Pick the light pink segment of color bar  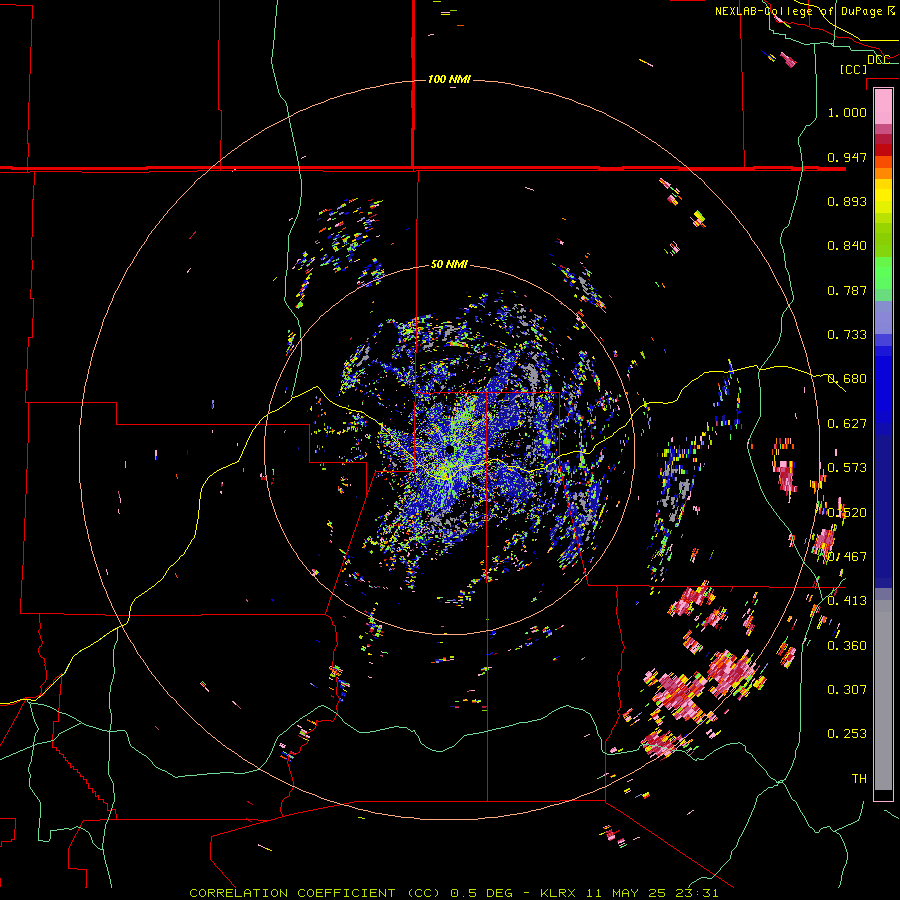click(x=883, y=107)
